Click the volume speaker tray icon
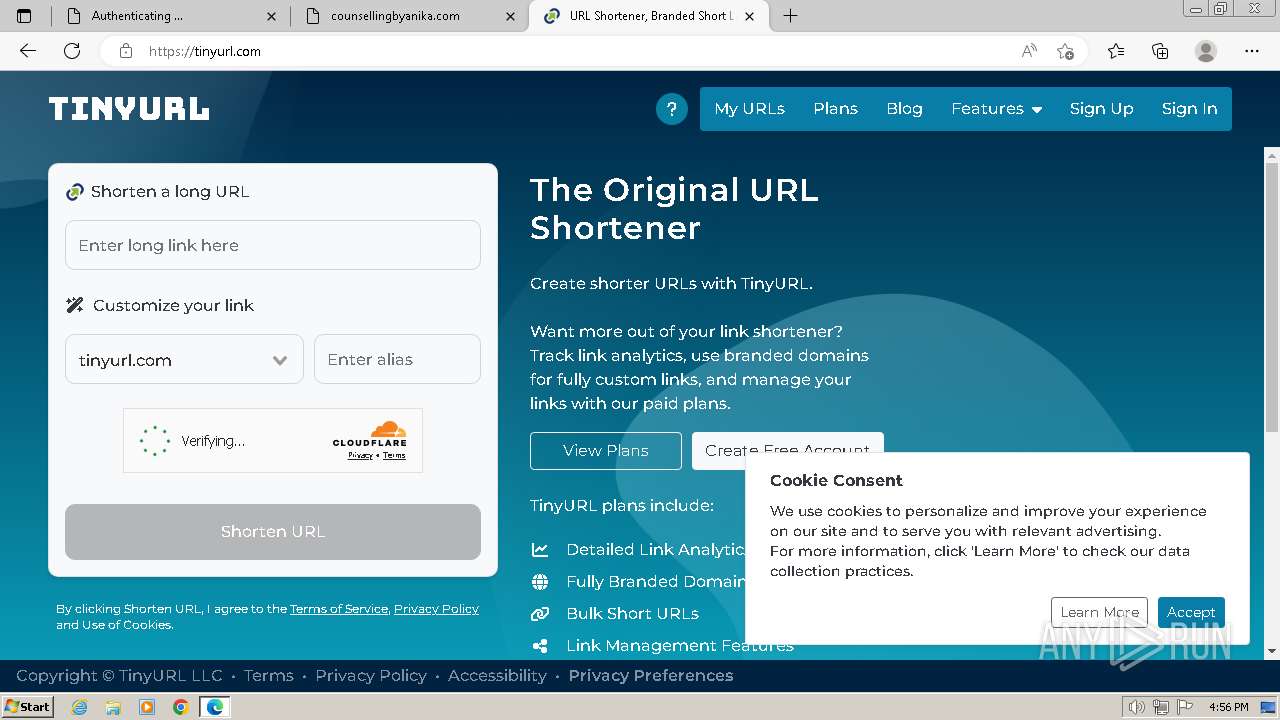 point(1135,707)
